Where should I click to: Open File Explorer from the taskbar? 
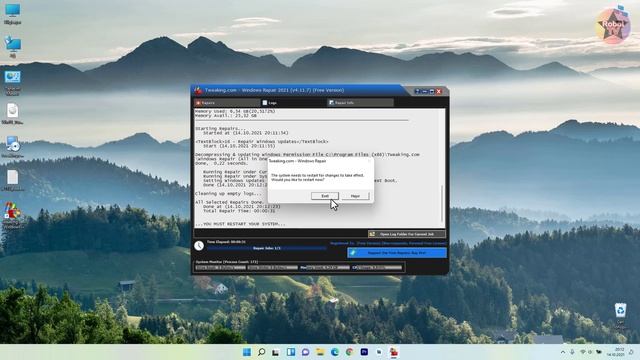click(x=320, y=352)
